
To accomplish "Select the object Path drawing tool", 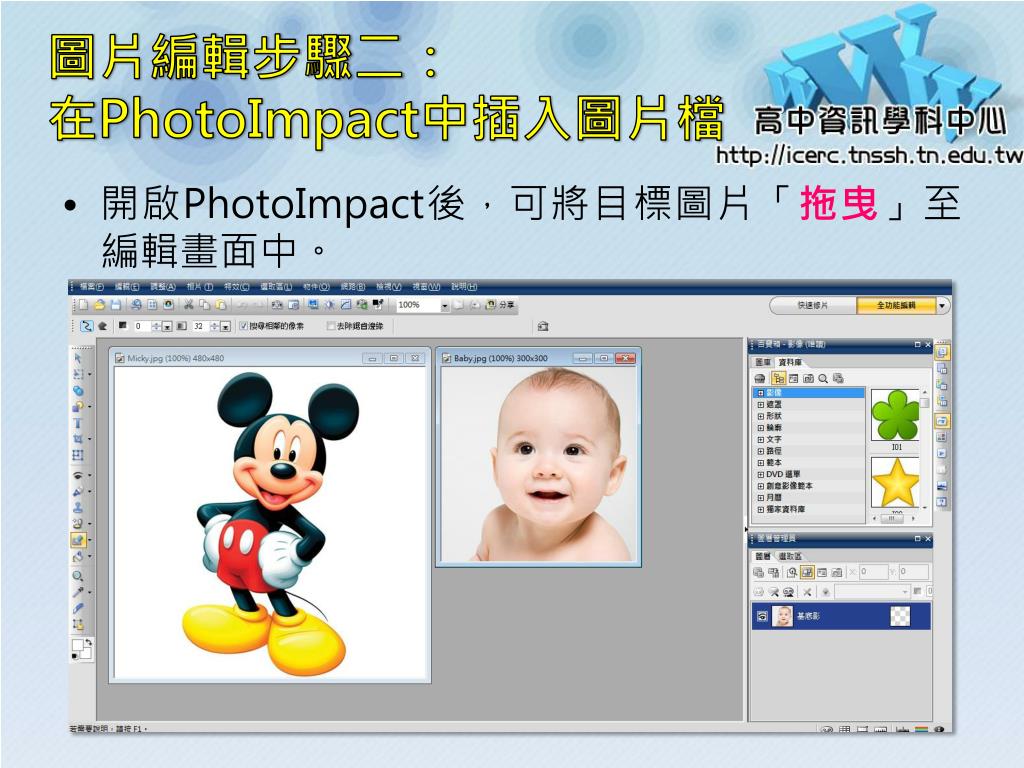I will tap(78, 406).
